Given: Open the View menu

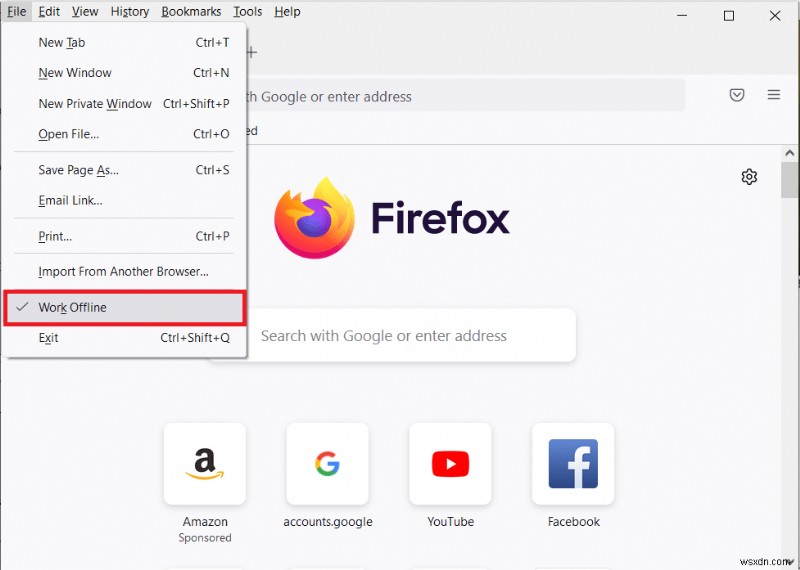Looking at the screenshot, I should coord(85,11).
